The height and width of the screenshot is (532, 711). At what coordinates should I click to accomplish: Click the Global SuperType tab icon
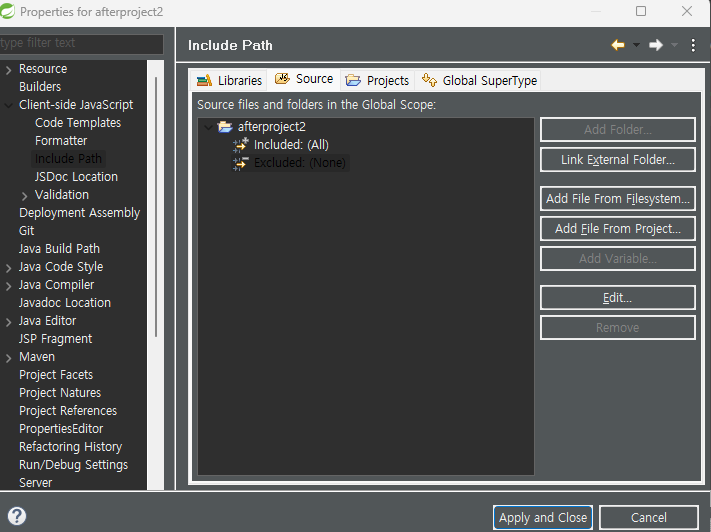pos(429,80)
